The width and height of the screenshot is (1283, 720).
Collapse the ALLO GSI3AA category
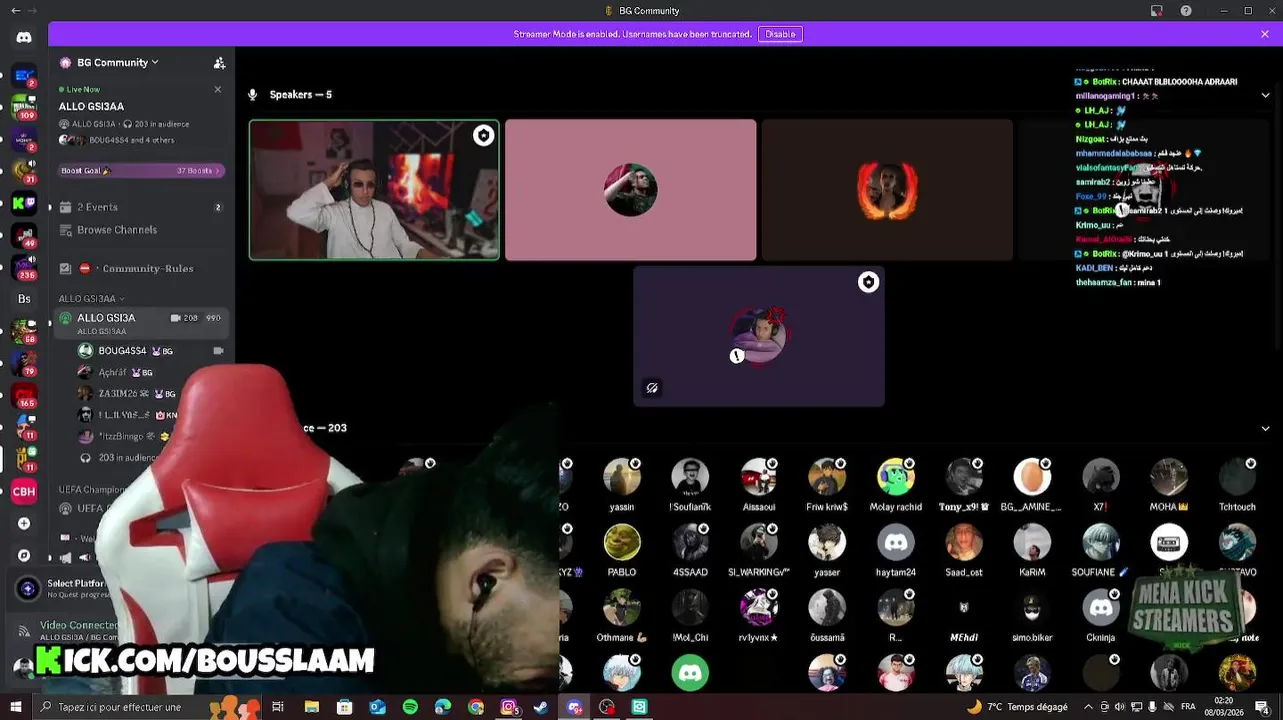tap(91, 299)
